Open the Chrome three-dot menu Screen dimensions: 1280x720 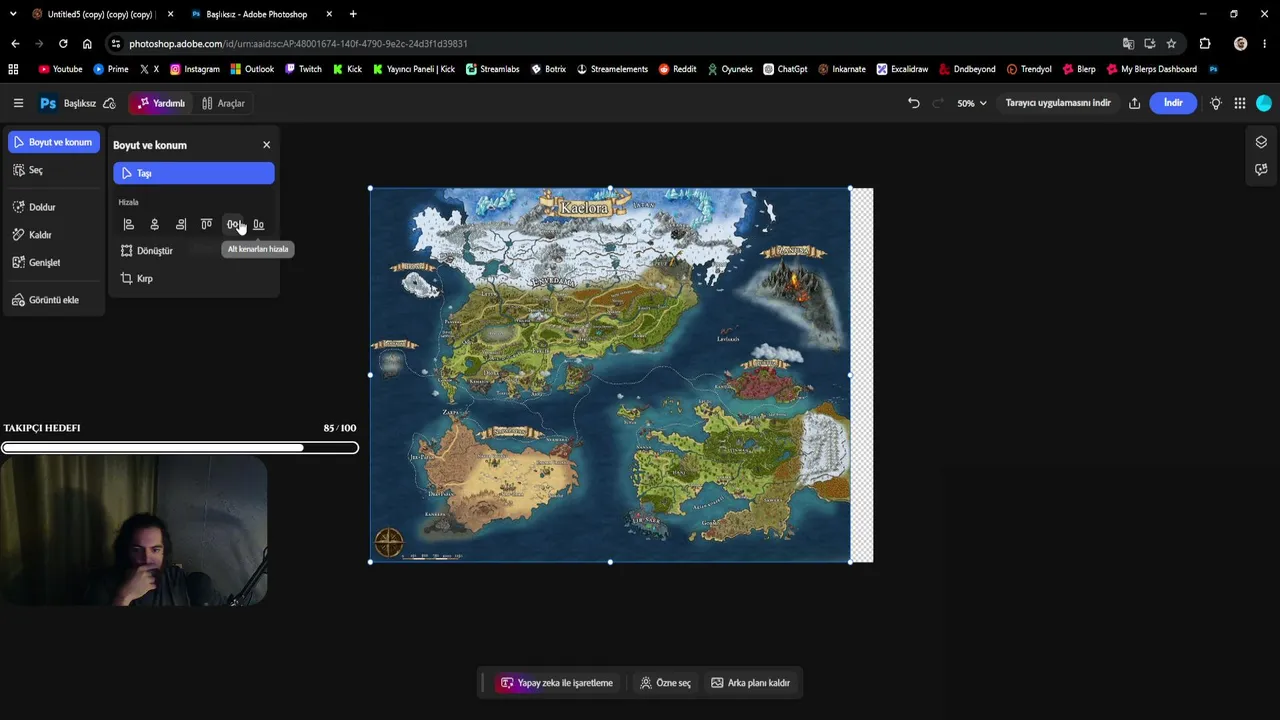(1265, 44)
